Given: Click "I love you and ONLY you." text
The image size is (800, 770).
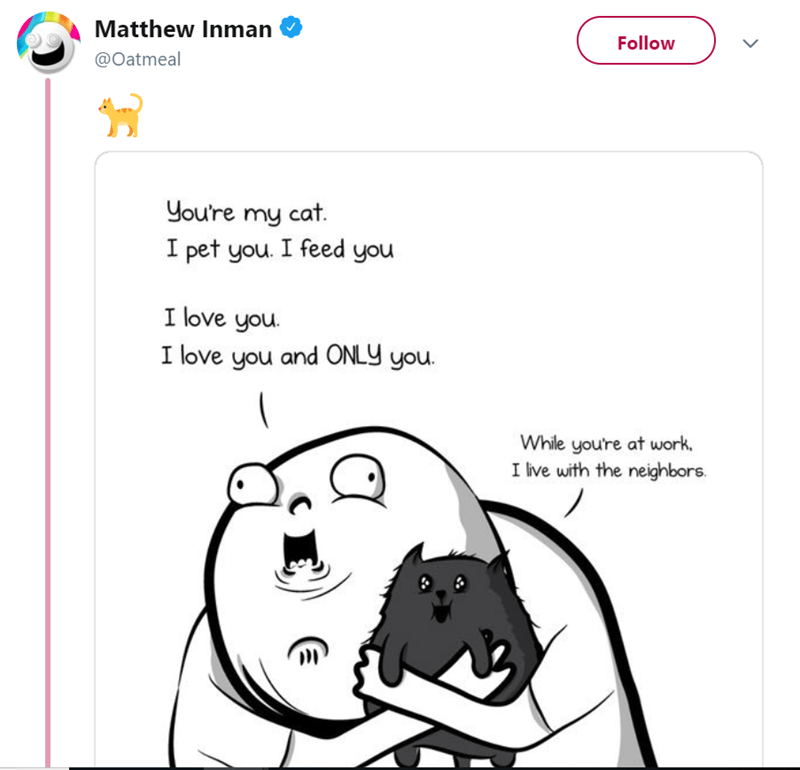Looking at the screenshot, I should [x=300, y=356].
